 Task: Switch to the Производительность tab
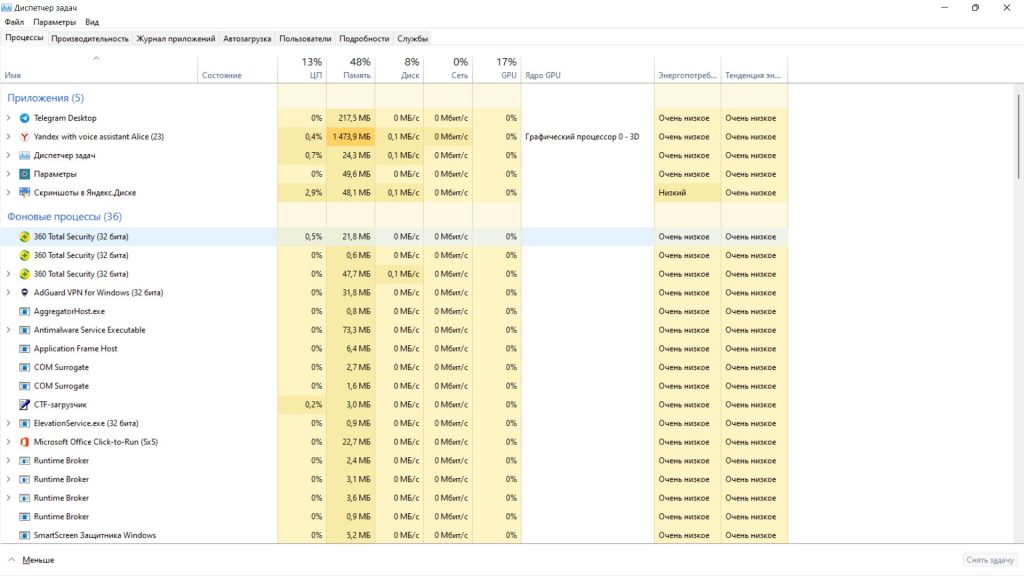[90, 39]
